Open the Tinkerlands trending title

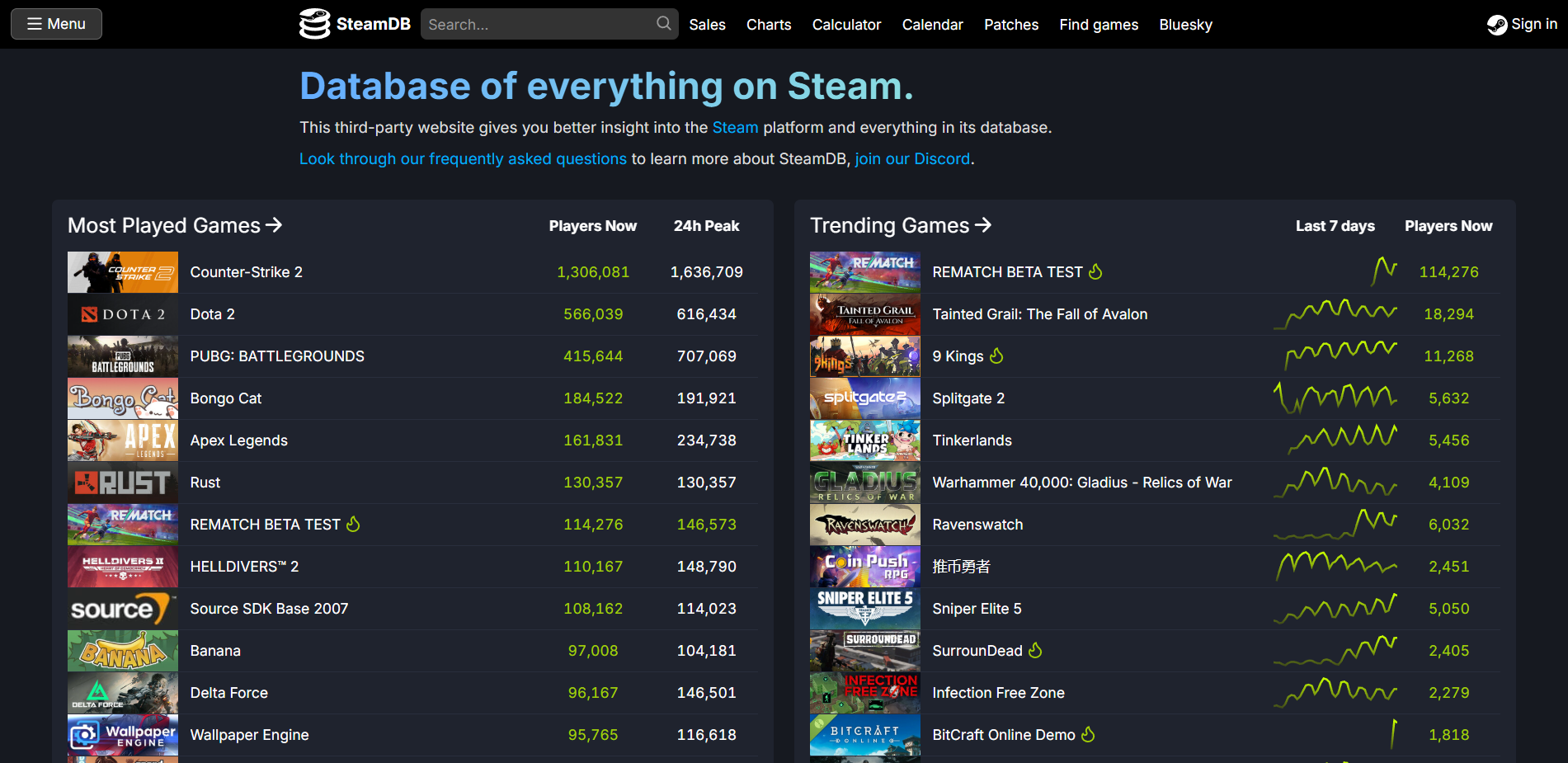point(972,440)
